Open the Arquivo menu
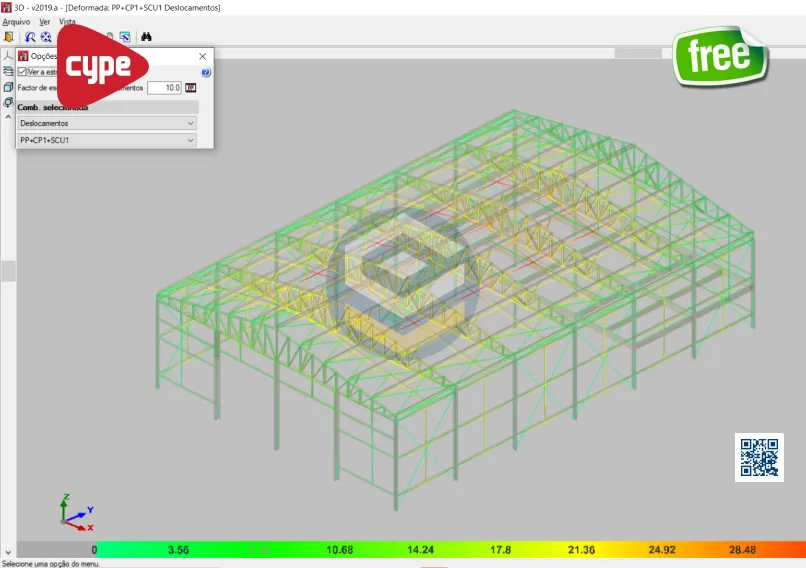The image size is (806, 568). [x=16, y=22]
